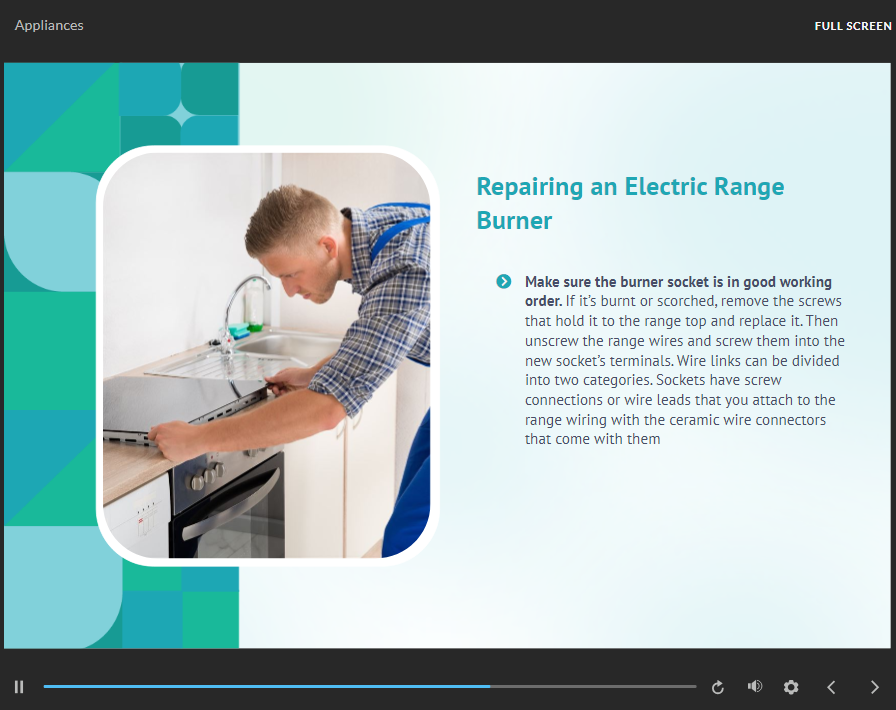This screenshot has width=896, height=710.
Task: Click the Repairing an Electric Range Burner heading
Action: 630,203
